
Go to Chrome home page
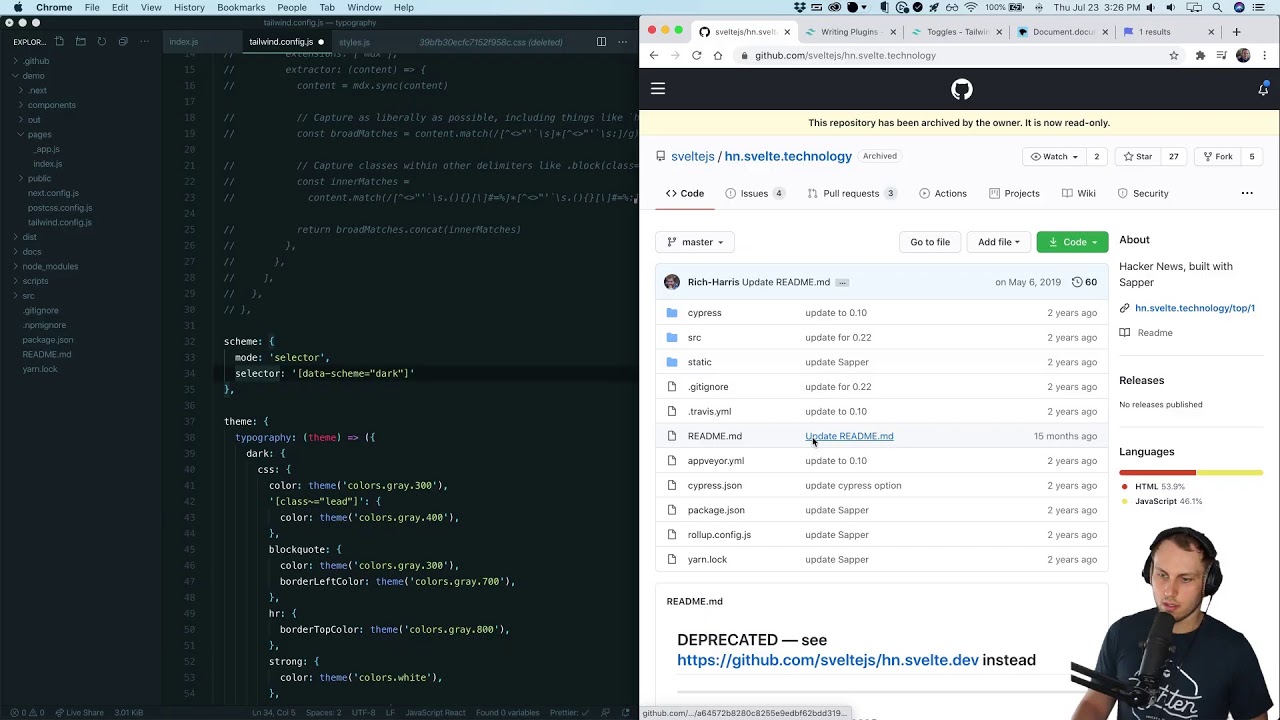[x=718, y=56]
